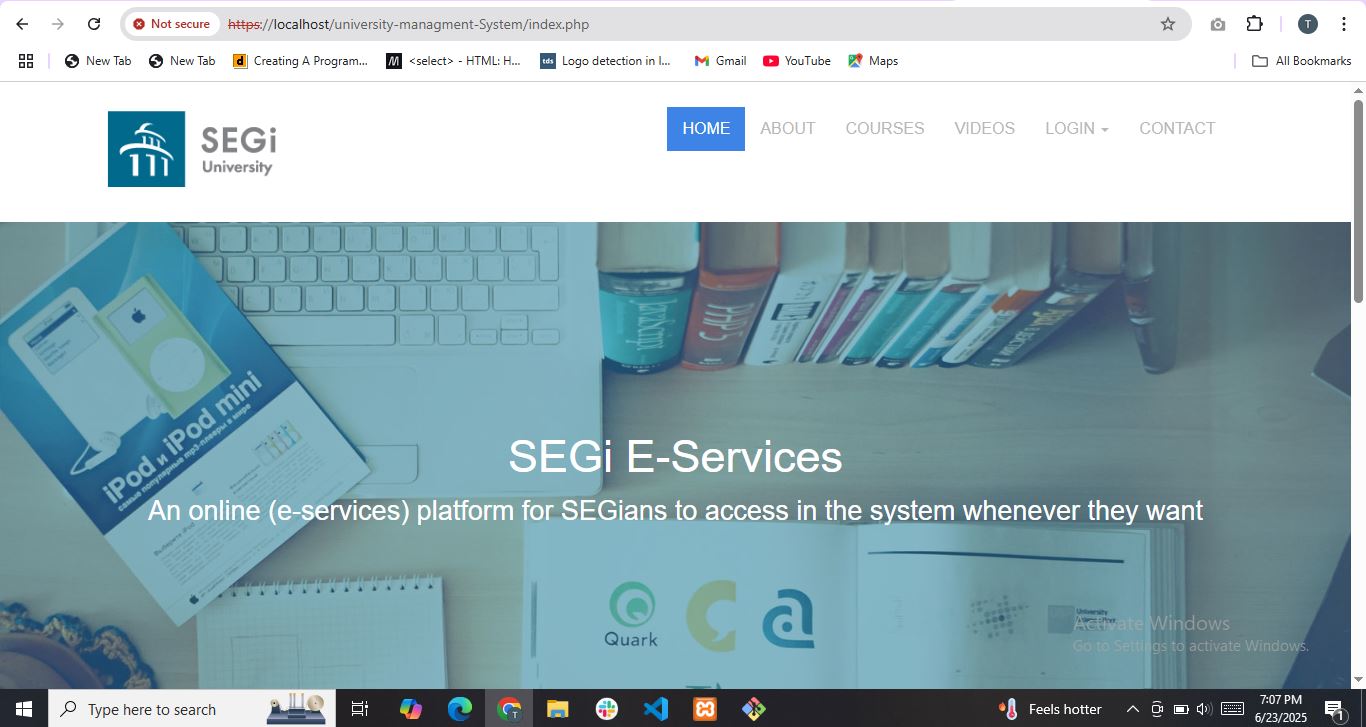1366x727 pixels.
Task: Click the touch keyboard tray icon
Action: (x=1232, y=709)
